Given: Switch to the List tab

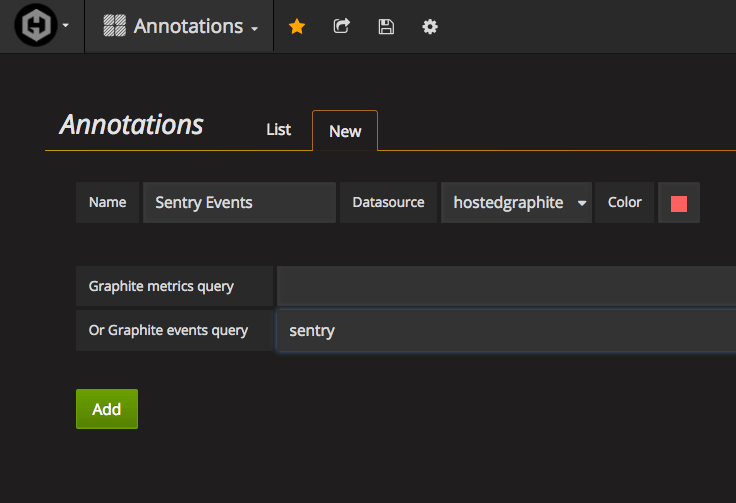Looking at the screenshot, I should coord(278,130).
